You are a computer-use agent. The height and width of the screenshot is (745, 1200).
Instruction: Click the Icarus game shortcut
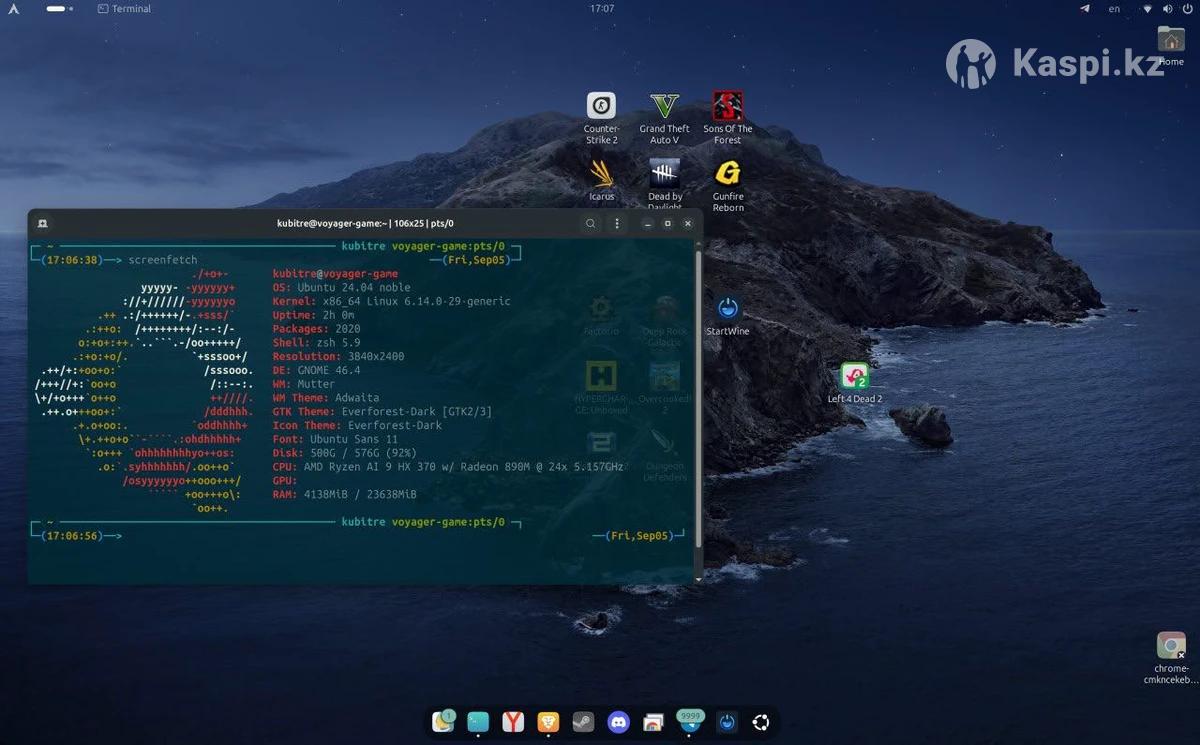pyautogui.click(x=601, y=174)
